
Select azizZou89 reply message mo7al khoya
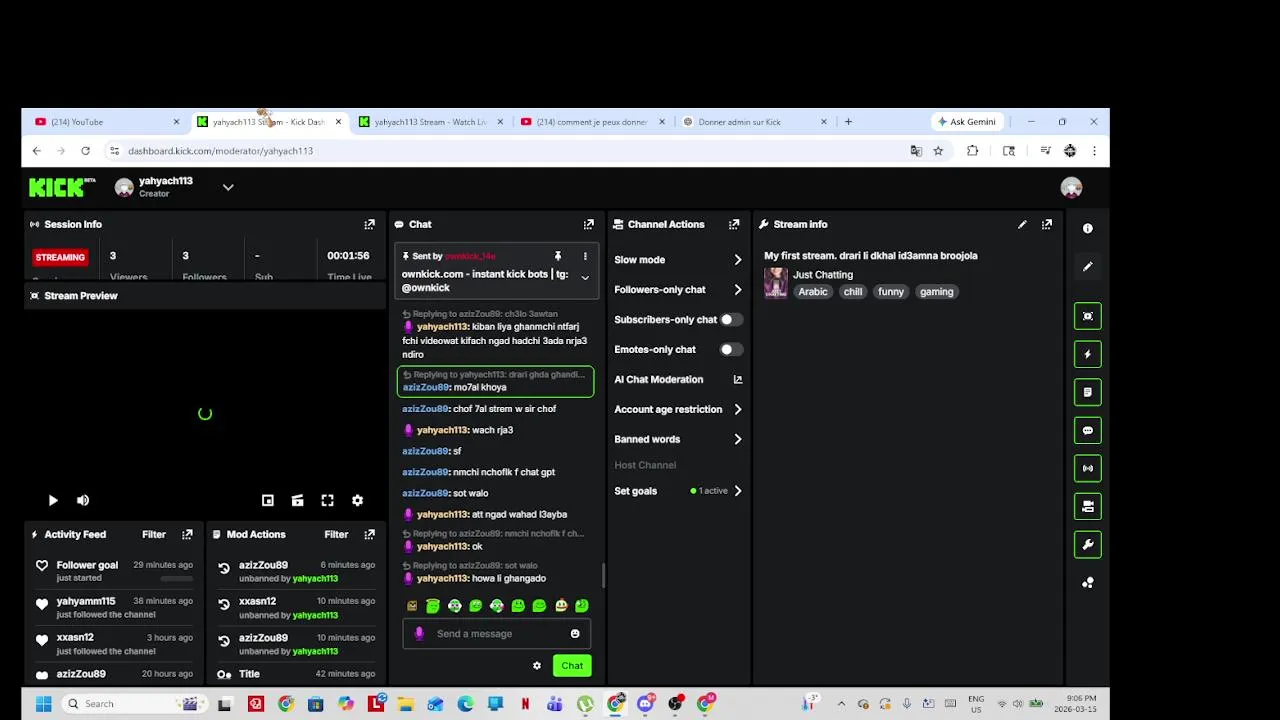pos(497,381)
